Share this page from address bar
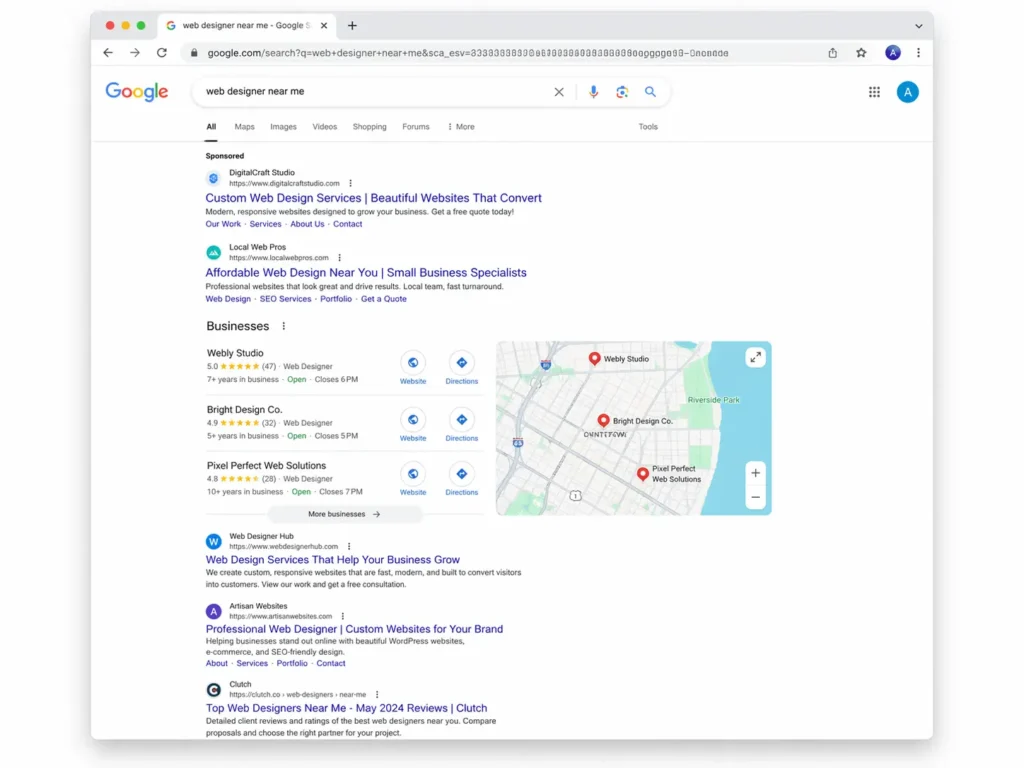The image size is (1024, 768). (x=833, y=53)
